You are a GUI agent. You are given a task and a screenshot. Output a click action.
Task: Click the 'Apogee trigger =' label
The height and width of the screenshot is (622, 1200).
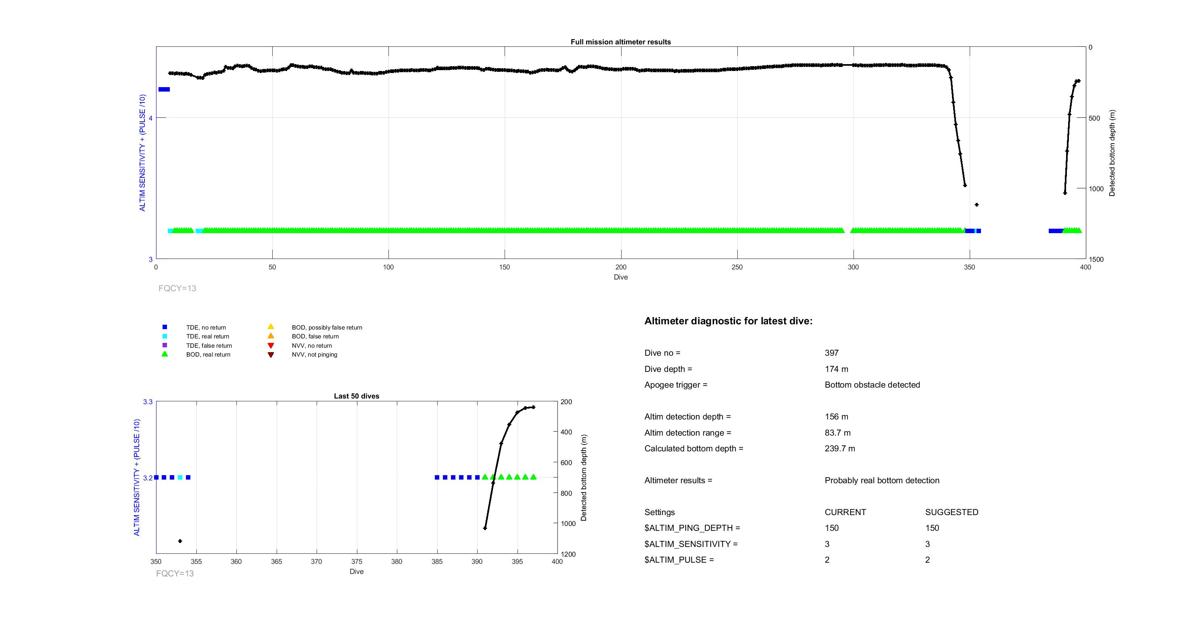click(676, 385)
